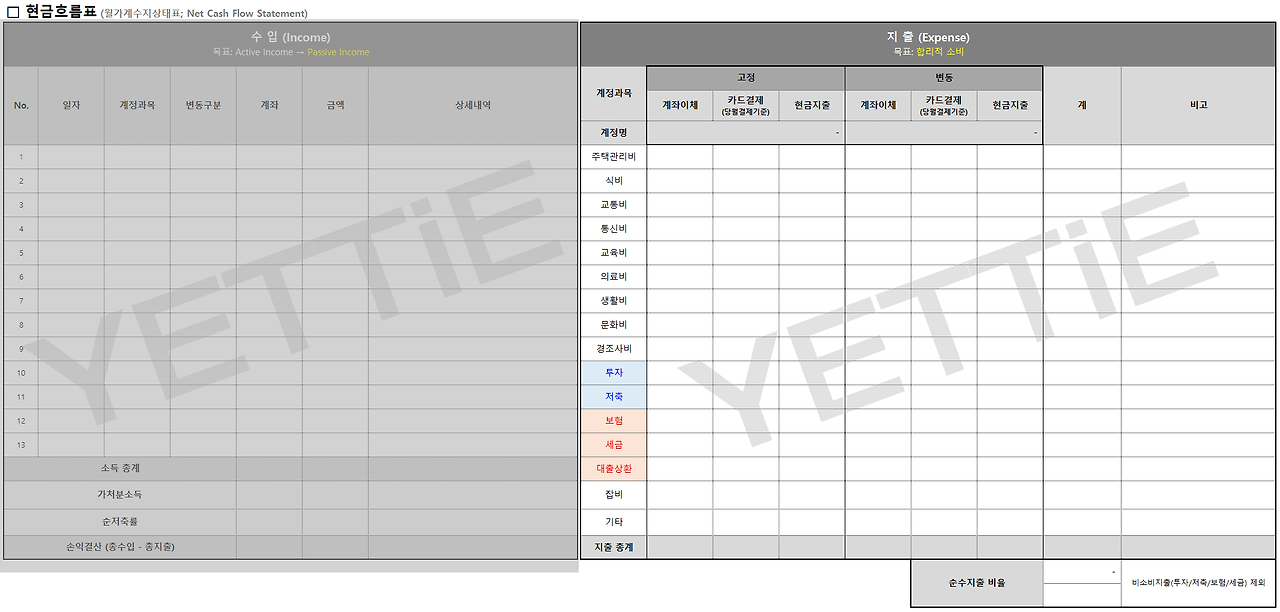Viewport: 1280px width, 612px height.
Task: Select the 지출 (Expense) section header
Action: click(x=928, y=36)
